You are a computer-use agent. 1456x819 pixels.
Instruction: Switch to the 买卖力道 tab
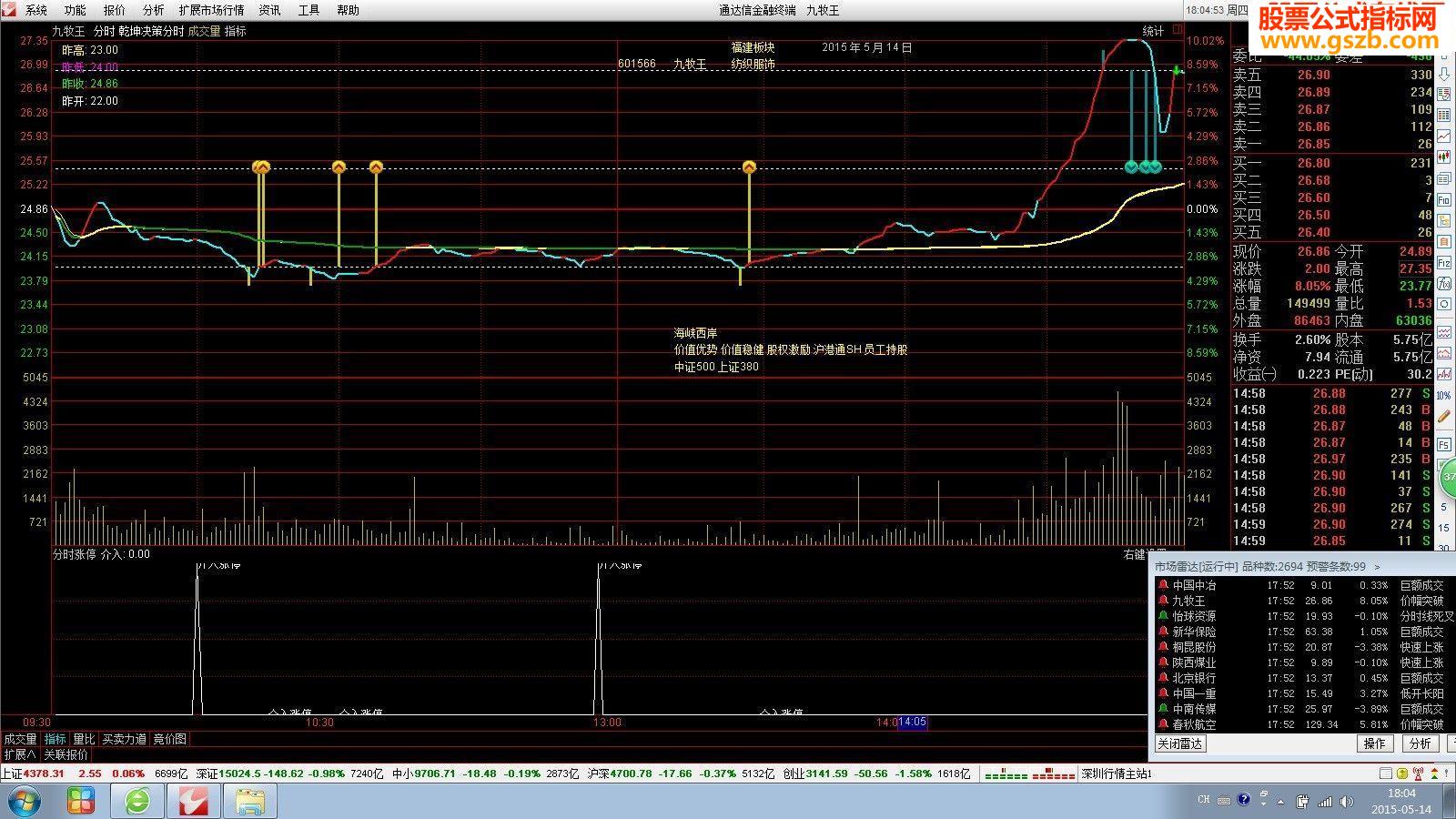click(x=124, y=739)
